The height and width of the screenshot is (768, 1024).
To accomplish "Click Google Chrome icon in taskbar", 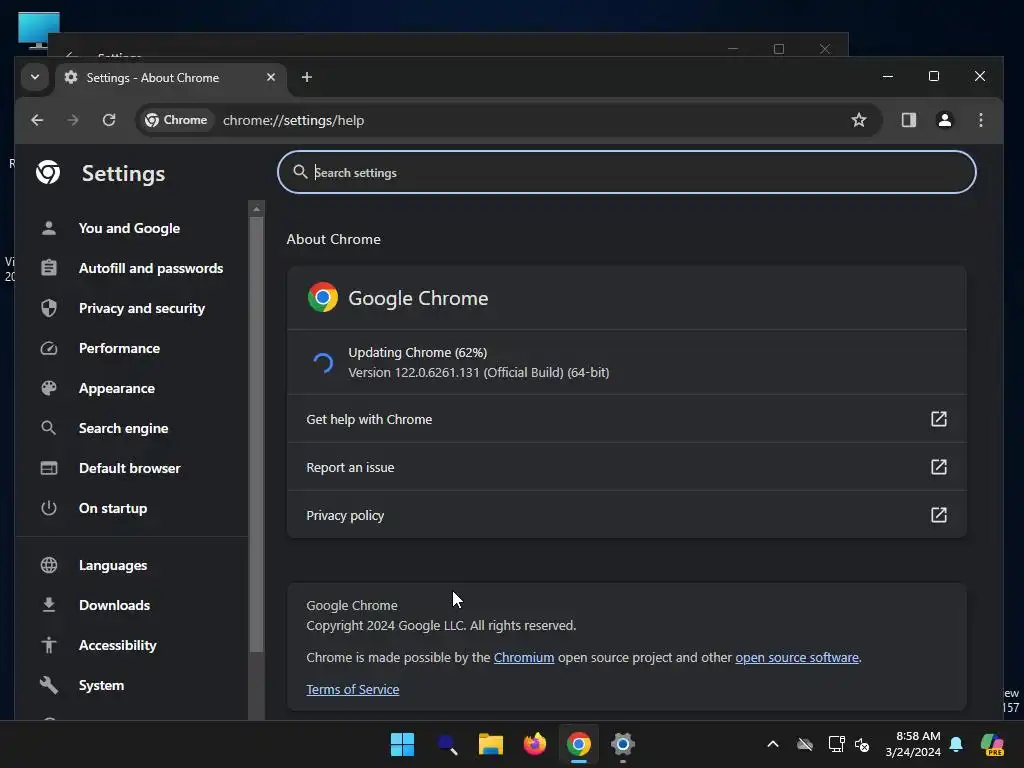I will (x=579, y=744).
